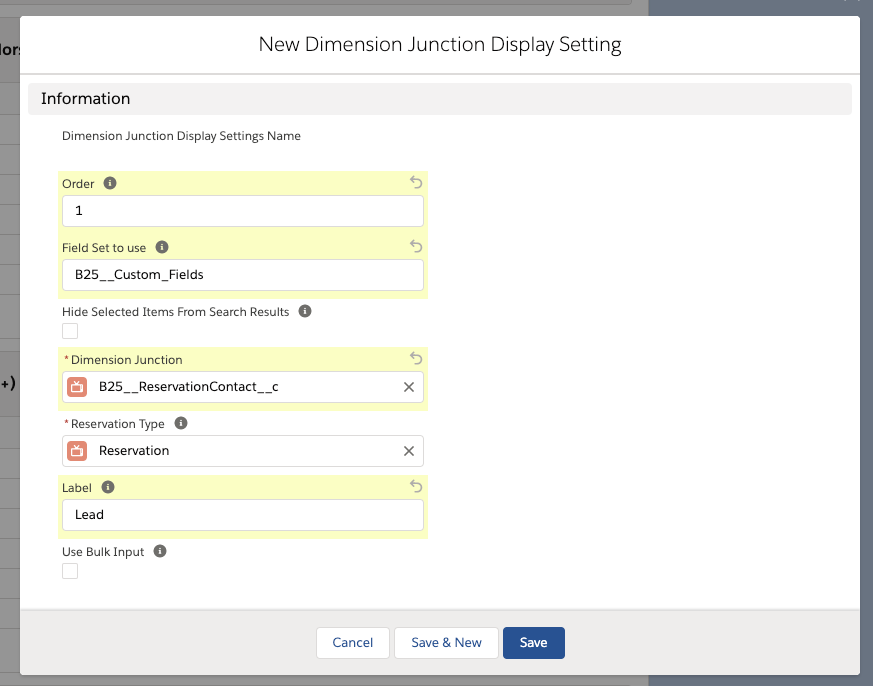
Task: Click the info icon beside Label
Action: click(x=108, y=487)
